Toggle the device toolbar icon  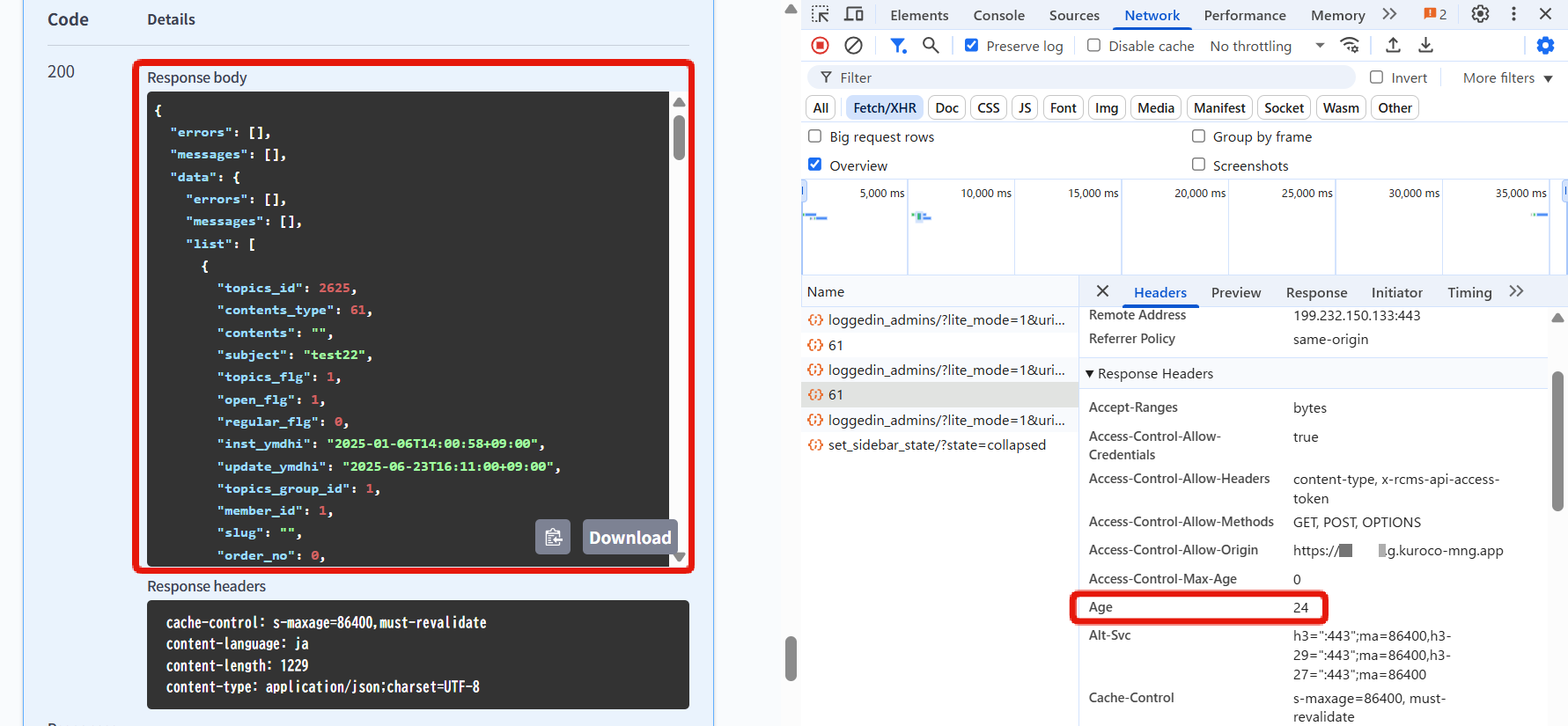coord(853,14)
